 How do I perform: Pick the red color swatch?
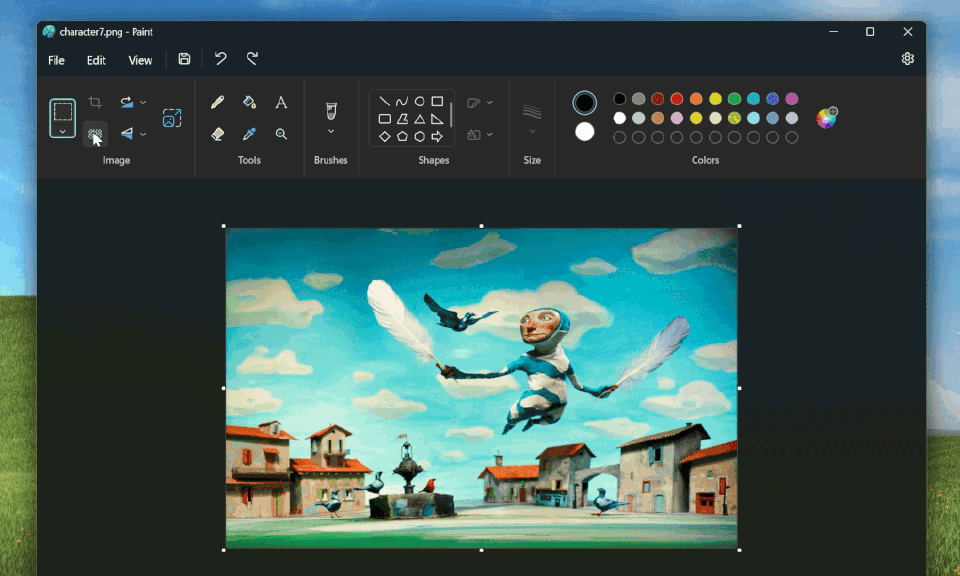tap(677, 99)
